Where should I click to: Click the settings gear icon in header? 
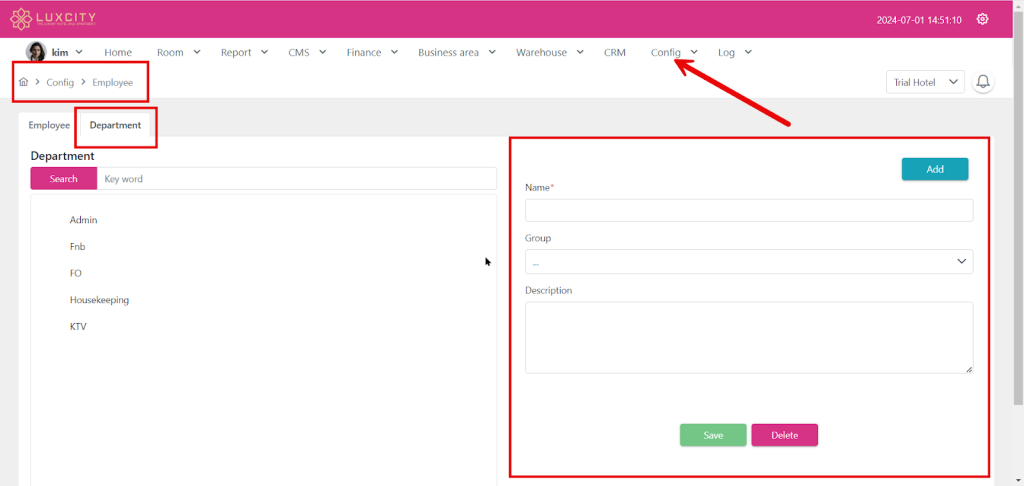[982, 19]
